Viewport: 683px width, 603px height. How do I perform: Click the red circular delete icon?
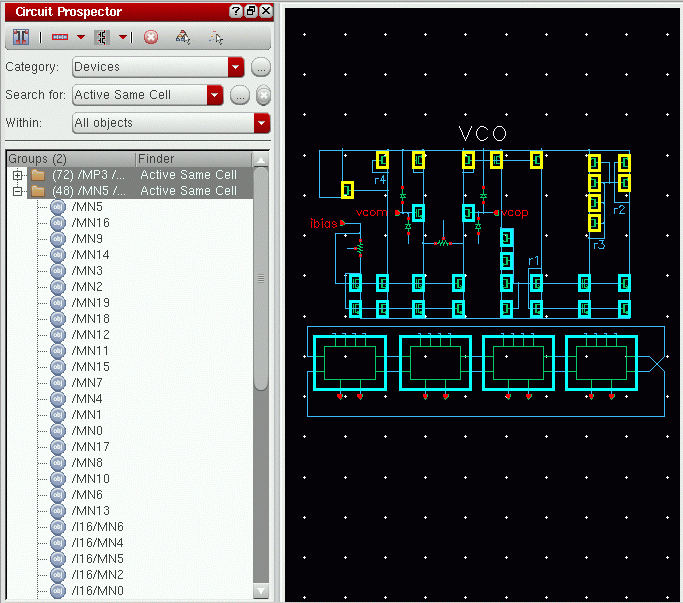[151, 37]
